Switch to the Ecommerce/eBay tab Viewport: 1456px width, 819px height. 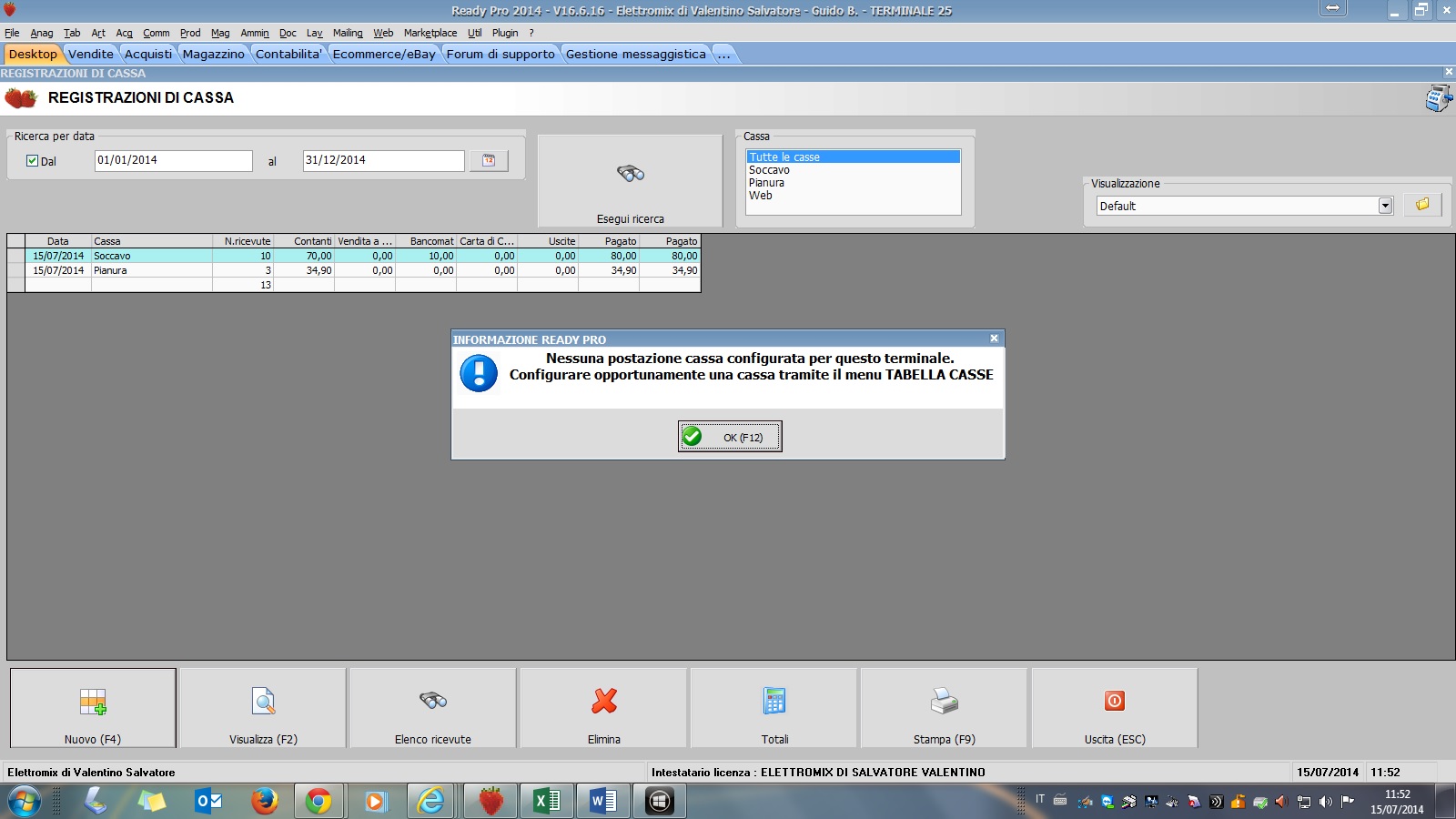coord(384,54)
